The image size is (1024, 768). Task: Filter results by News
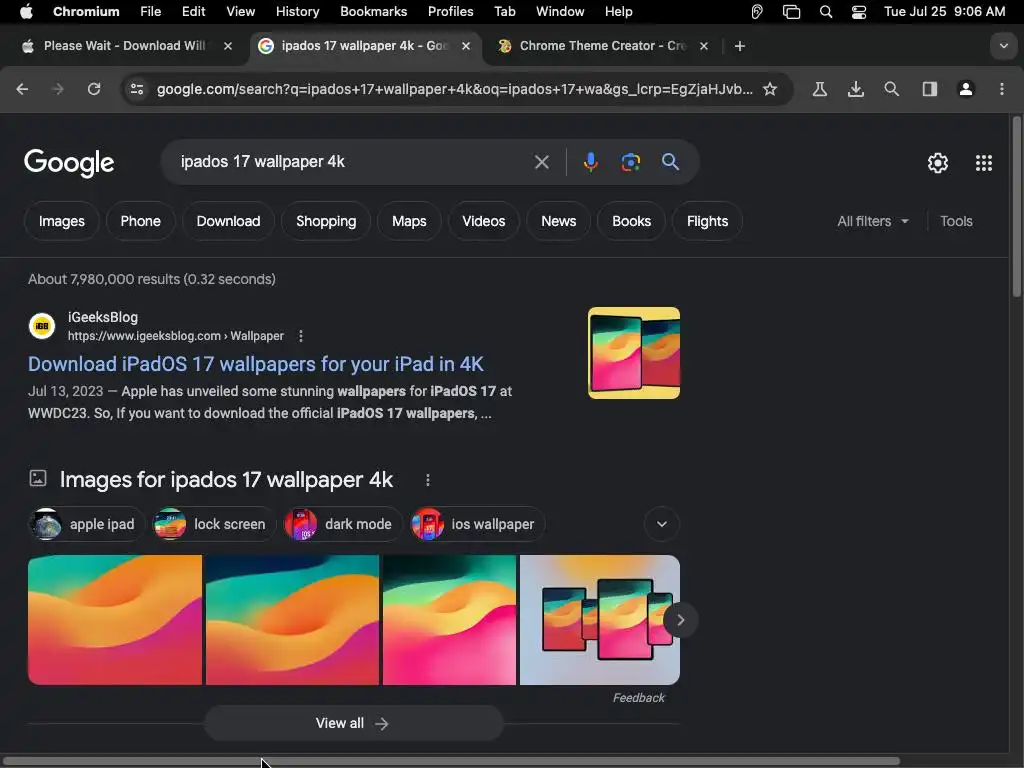[x=558, y=221]
